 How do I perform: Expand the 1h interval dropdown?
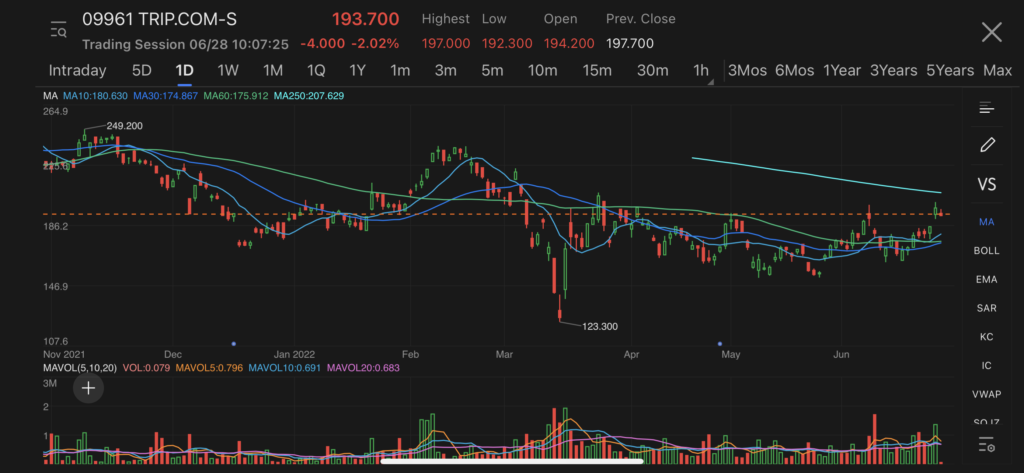pyautogui.click(x=703, y=71)
